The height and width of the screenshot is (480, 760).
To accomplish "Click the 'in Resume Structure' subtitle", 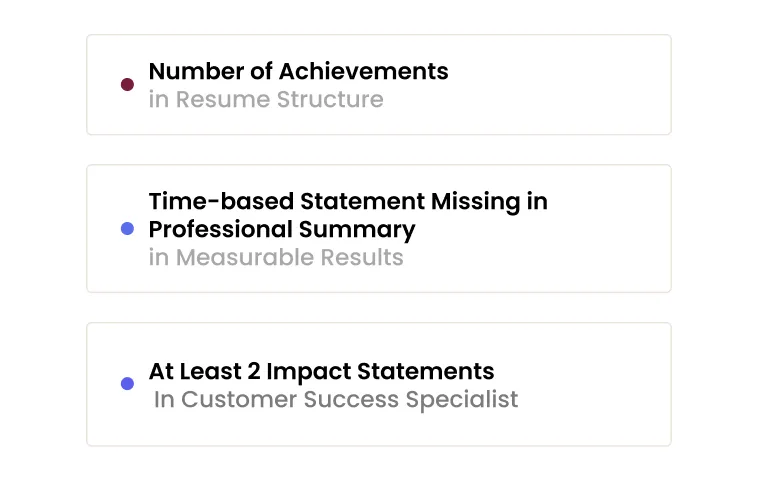I will [x=266, y=100].
